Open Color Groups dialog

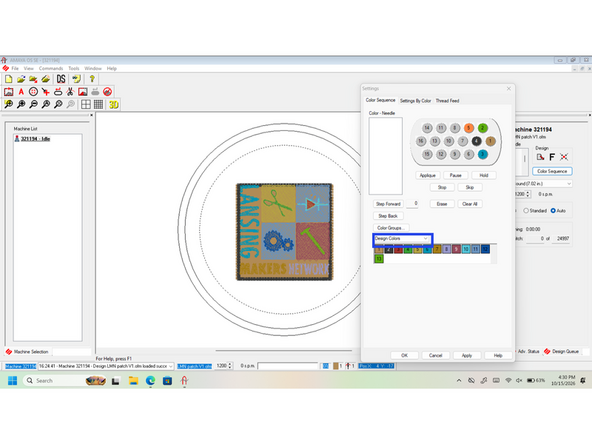click(x=391, y=228)
